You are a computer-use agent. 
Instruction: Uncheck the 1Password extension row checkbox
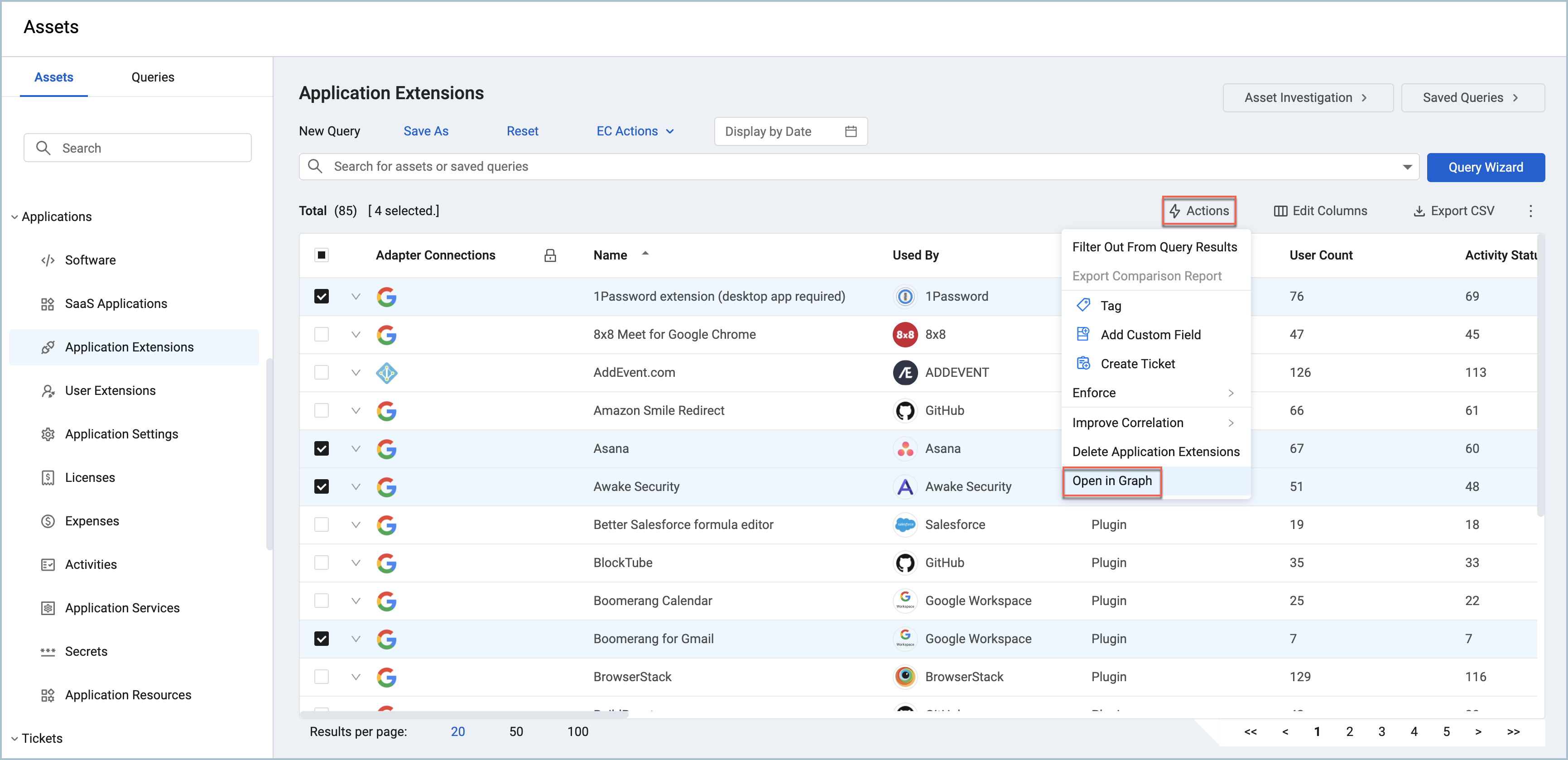(x=322, y=296)
